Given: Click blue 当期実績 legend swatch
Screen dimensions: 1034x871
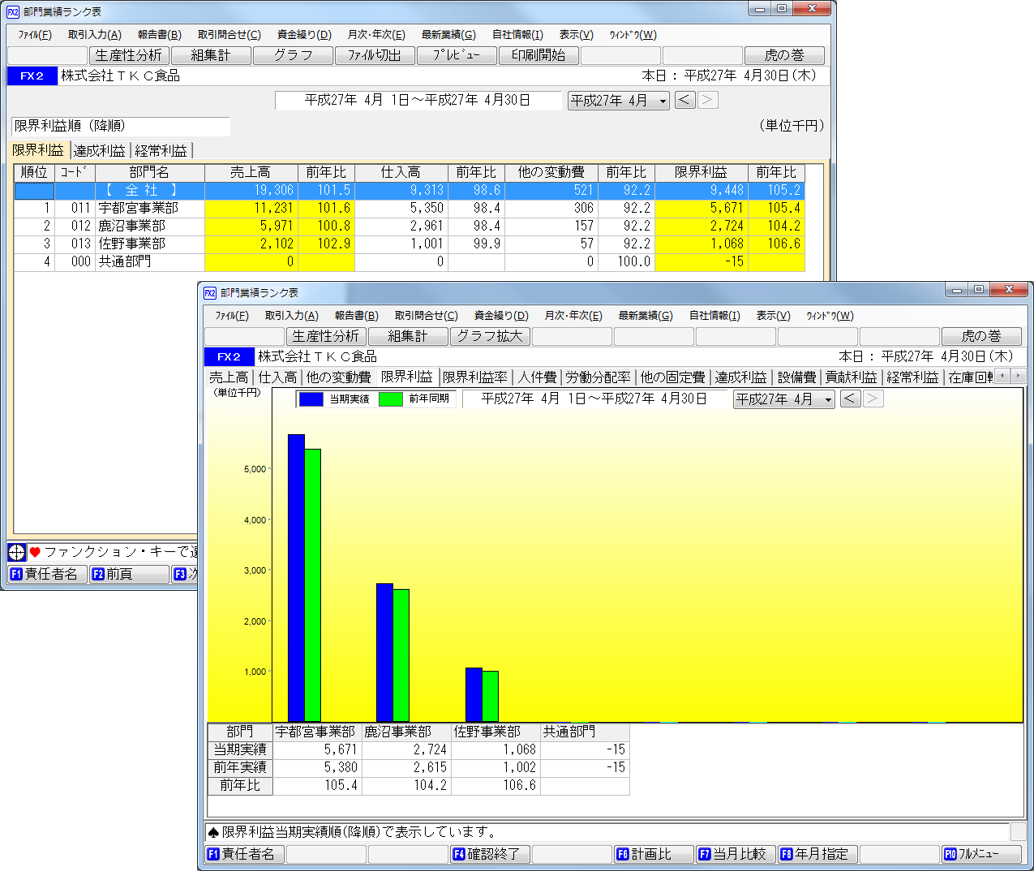Looking at the screenshot, I should pos(311,399).
